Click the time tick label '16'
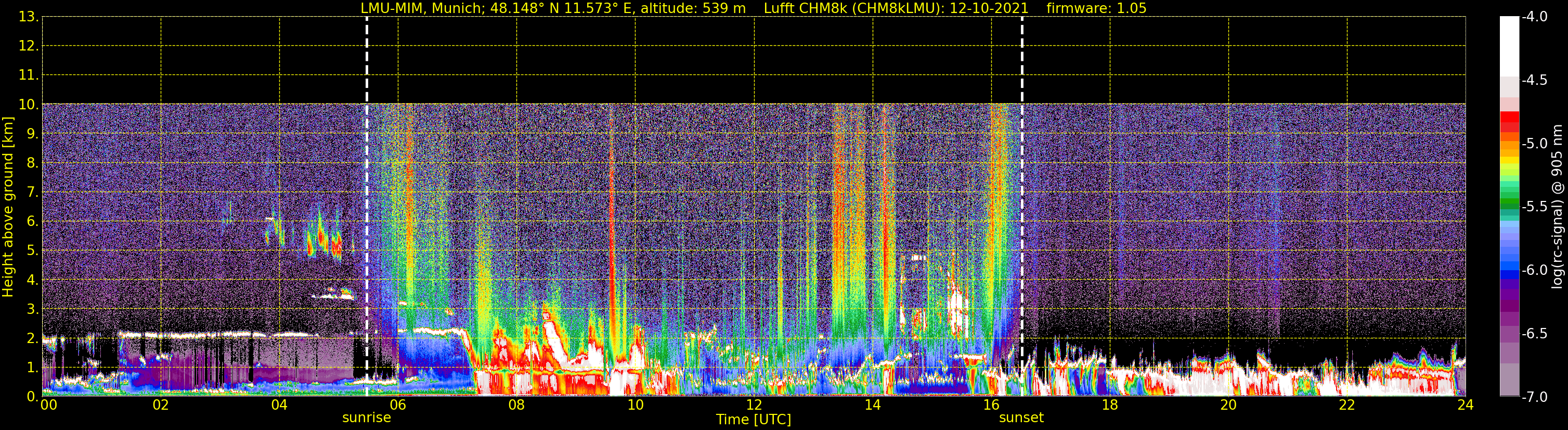The height and width of the screenshot is (430, 1568). coord(992,405)
